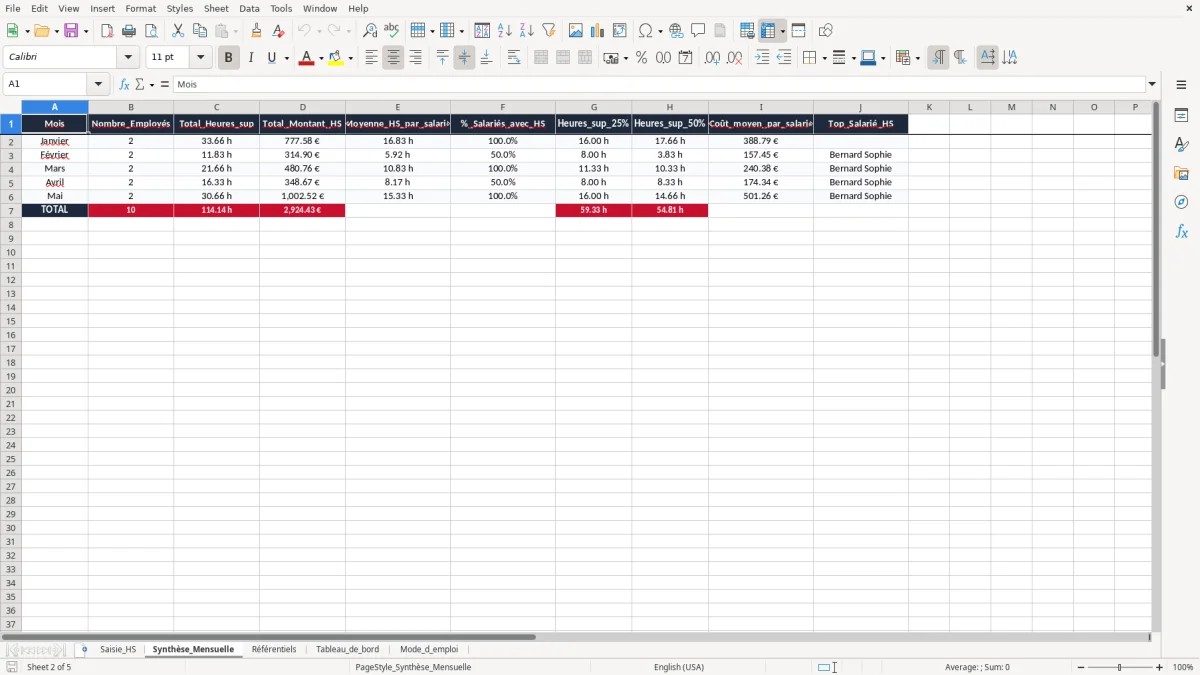Viewport: 1200px width, 675px height.
Task: Click the Cut scissors icon
Action: tap(178, 31)
